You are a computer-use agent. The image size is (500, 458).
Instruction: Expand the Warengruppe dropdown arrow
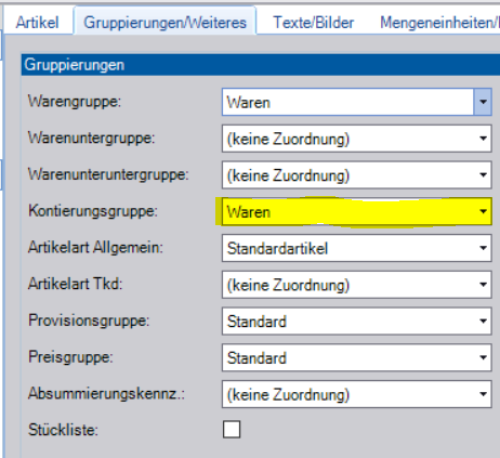[x=483, y=102]
